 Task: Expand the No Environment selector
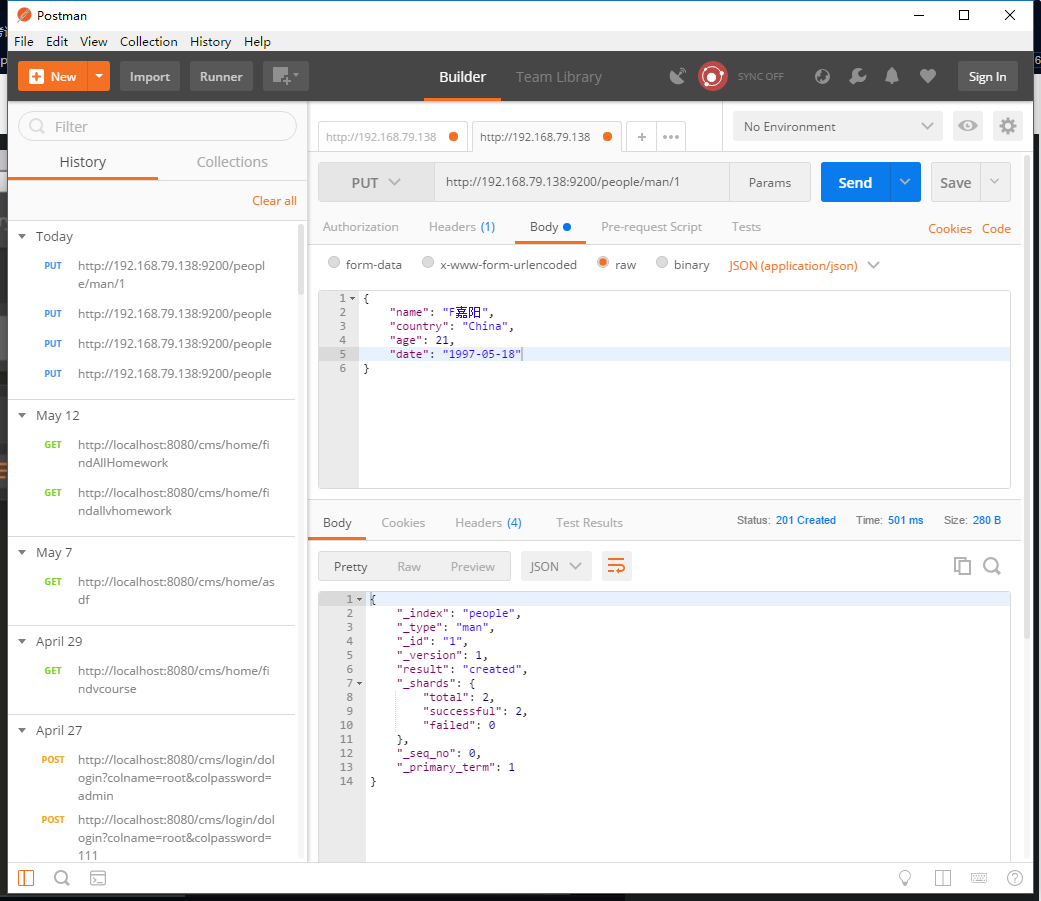(837, 126)
